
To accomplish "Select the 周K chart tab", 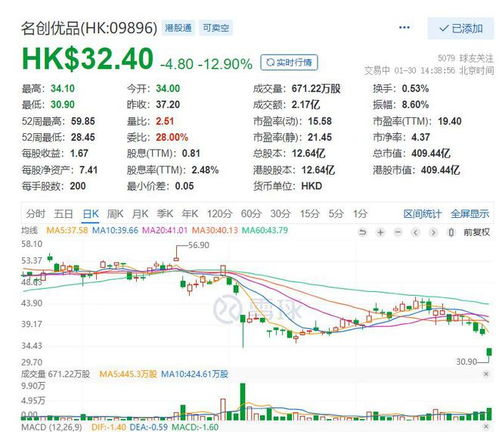I will (115, 214).
